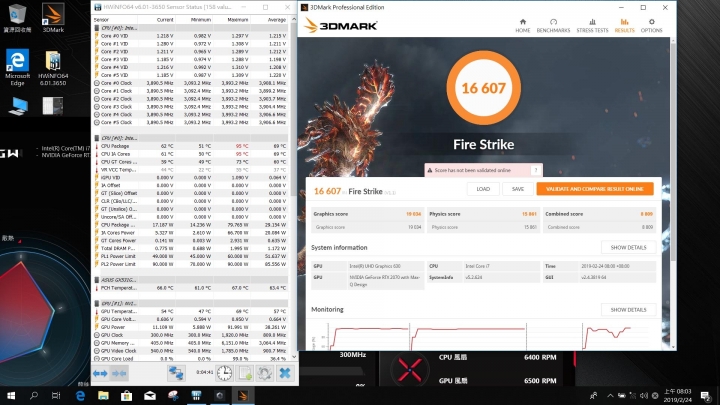Open HWiNFO sensor settings gear icon
The image size is (720, 405).
[x=265, y=373]
